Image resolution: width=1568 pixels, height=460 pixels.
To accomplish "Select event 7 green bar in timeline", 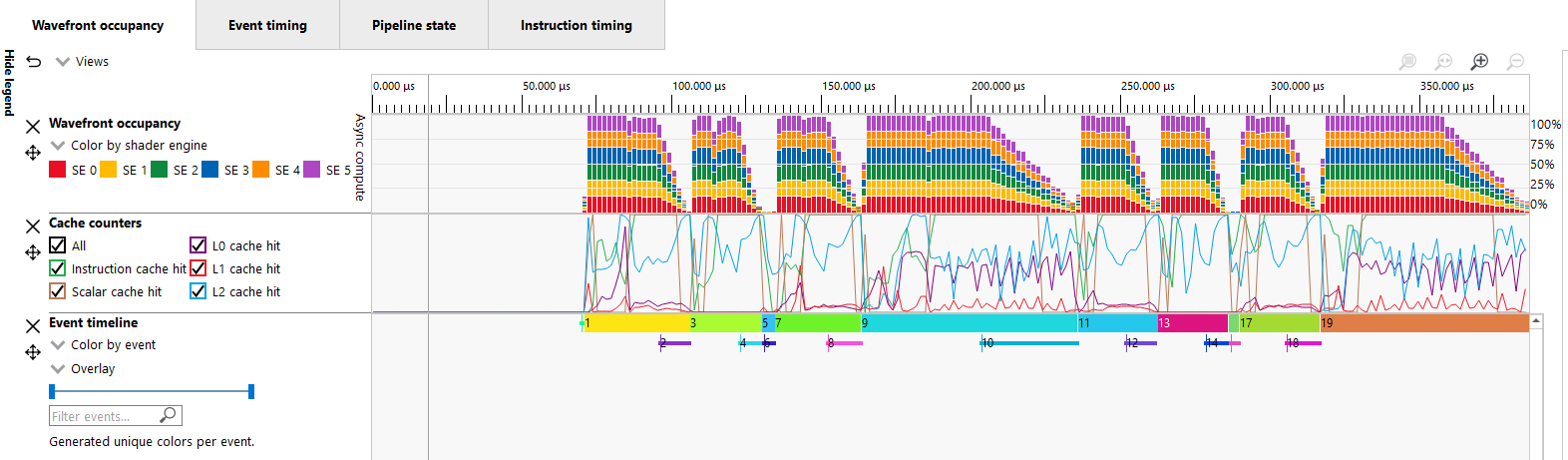I will tap(817, 323).
